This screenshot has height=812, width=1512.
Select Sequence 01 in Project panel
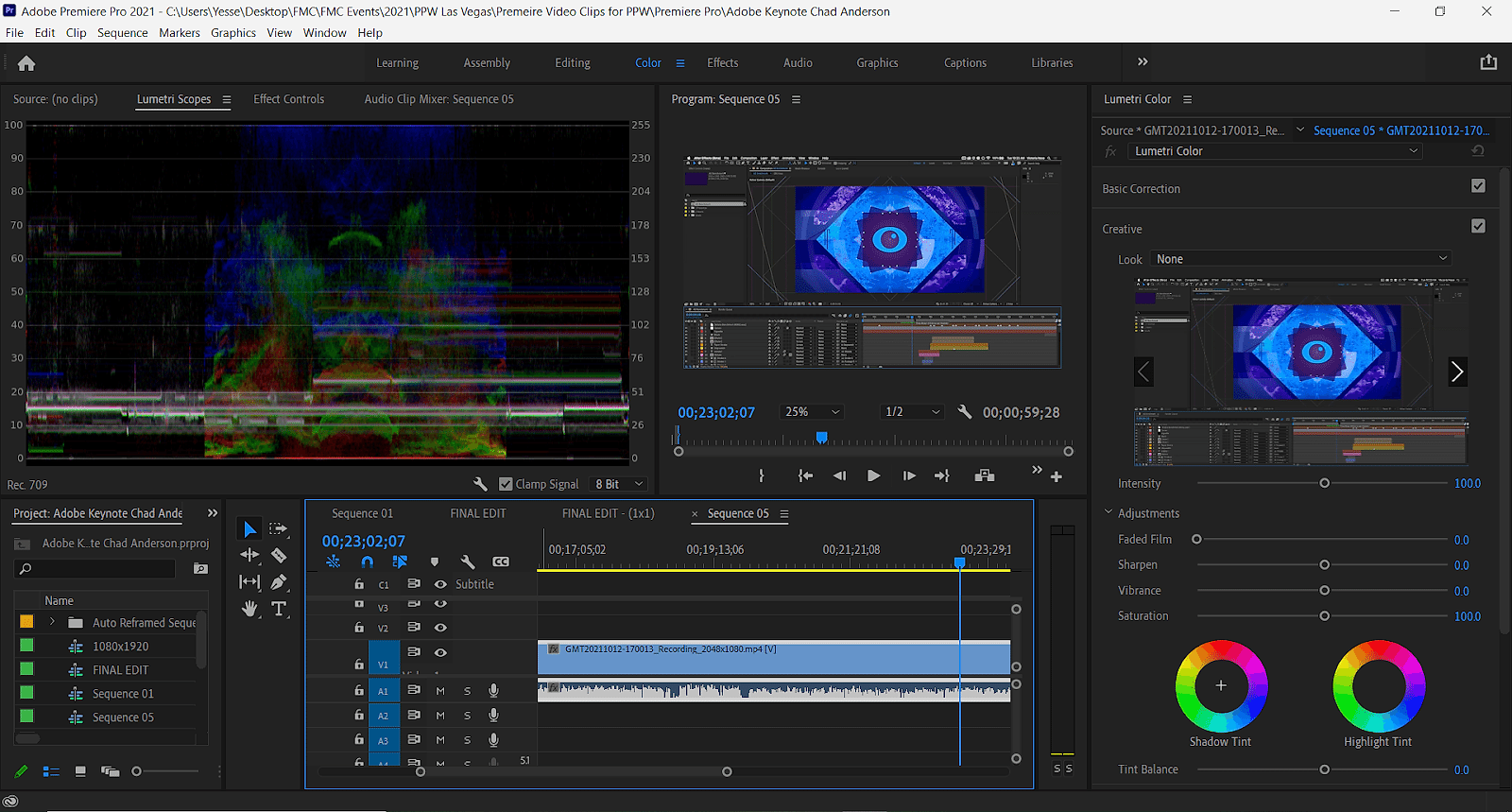pos(123,694)
